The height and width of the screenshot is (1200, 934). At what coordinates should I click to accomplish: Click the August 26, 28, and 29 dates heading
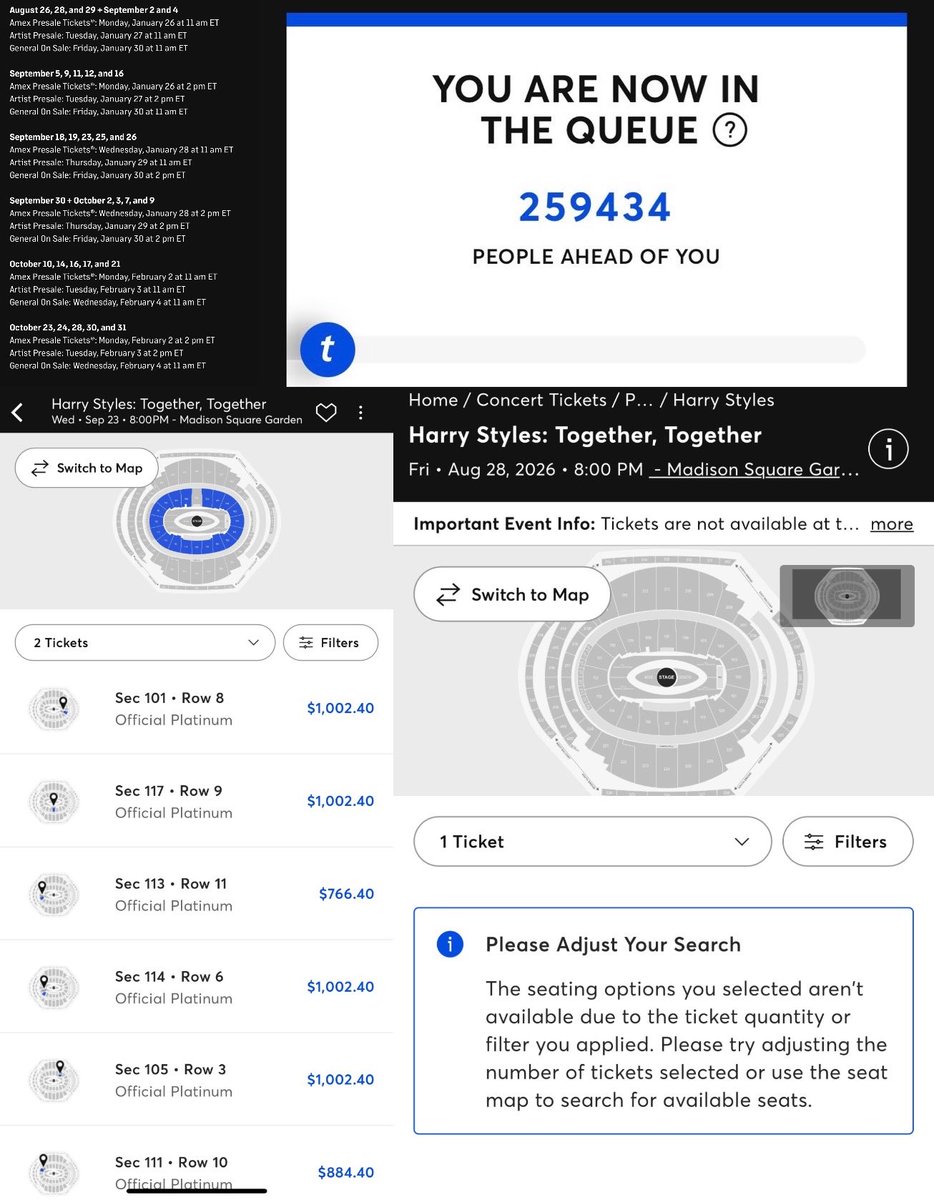[x=94, y=9]
